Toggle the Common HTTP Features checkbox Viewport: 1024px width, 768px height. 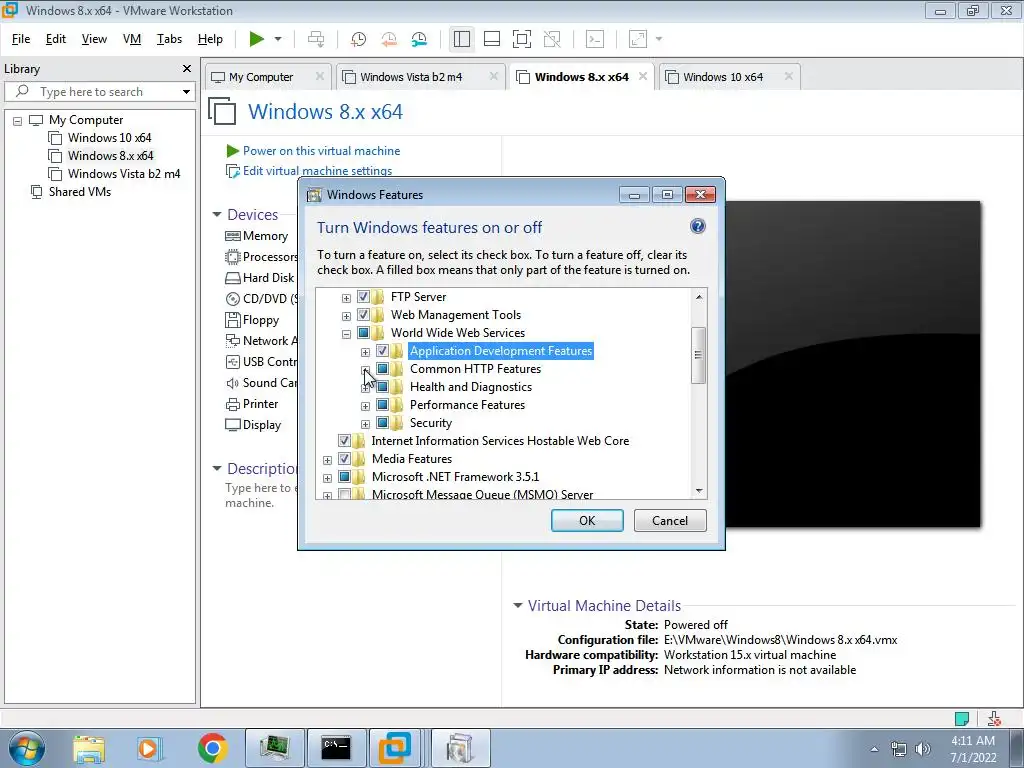click(383, 369)
